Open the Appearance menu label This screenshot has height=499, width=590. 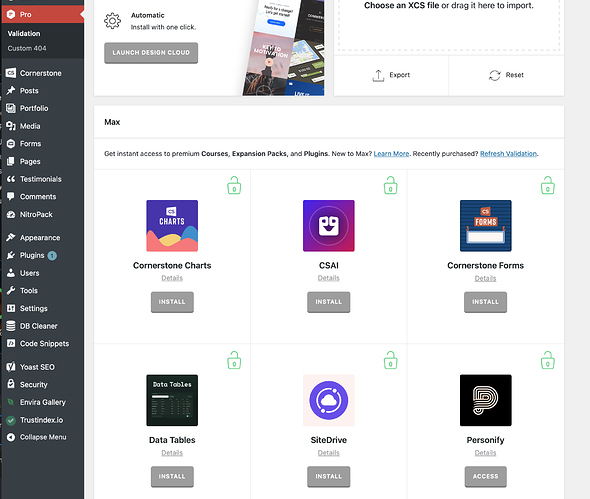[40, 238]
